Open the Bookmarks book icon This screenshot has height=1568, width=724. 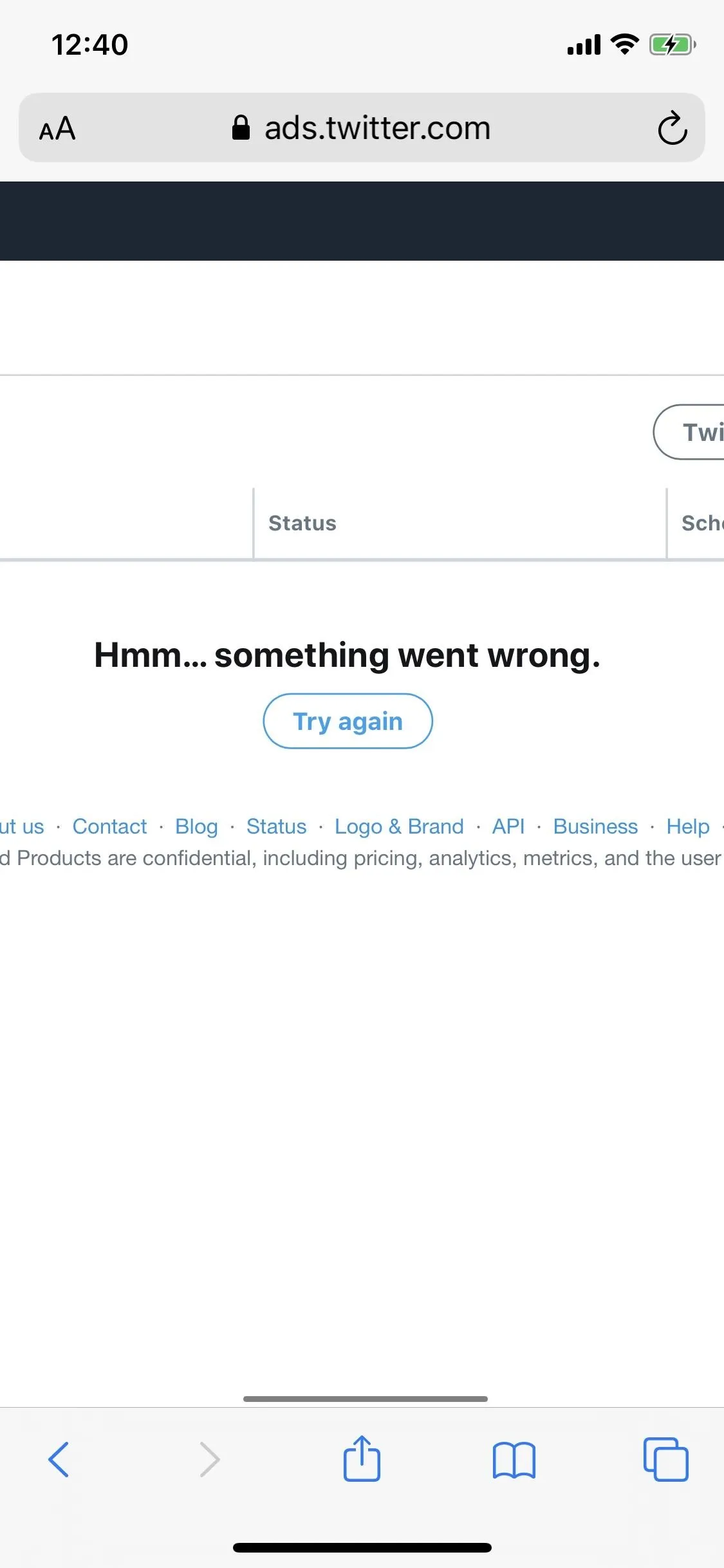[514, 1460]
